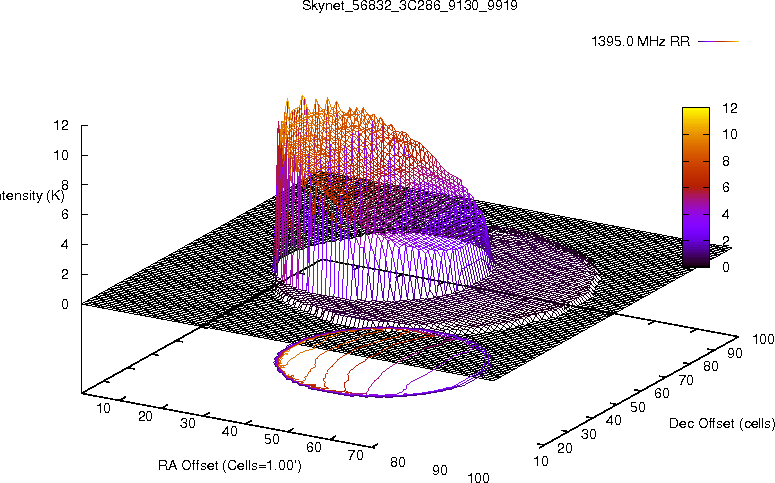775x483 pixels.
Task: Click the color bar's 12 tick label
Action: pyautogui.click(x=730, y=108)
